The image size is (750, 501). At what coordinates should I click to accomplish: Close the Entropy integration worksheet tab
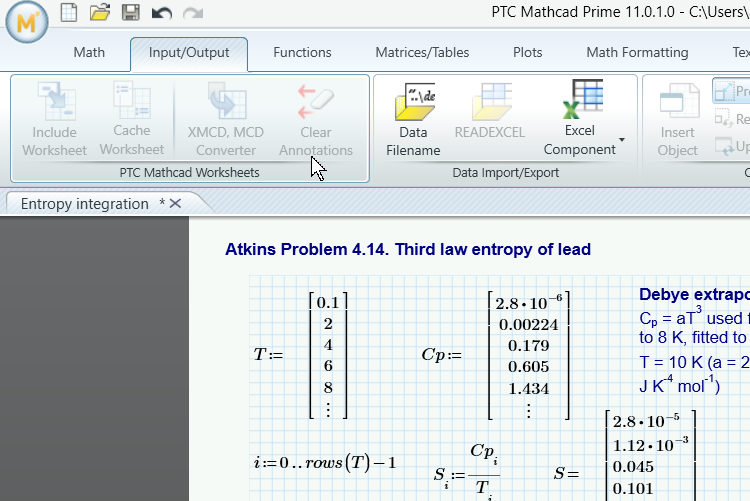[175, 203]
